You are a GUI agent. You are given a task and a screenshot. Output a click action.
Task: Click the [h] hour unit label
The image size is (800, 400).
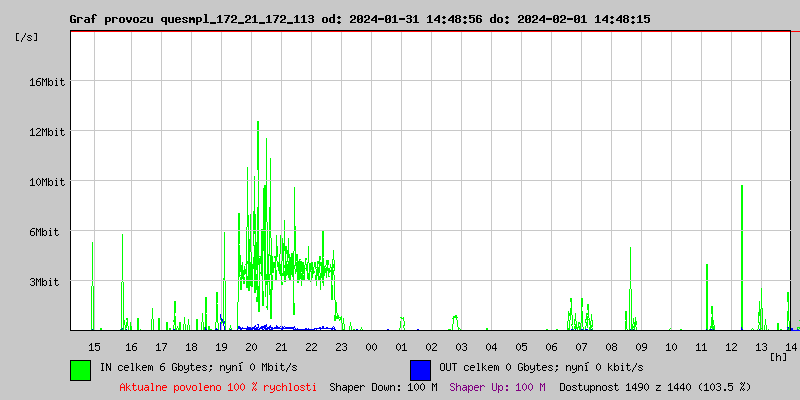(778, 356)
